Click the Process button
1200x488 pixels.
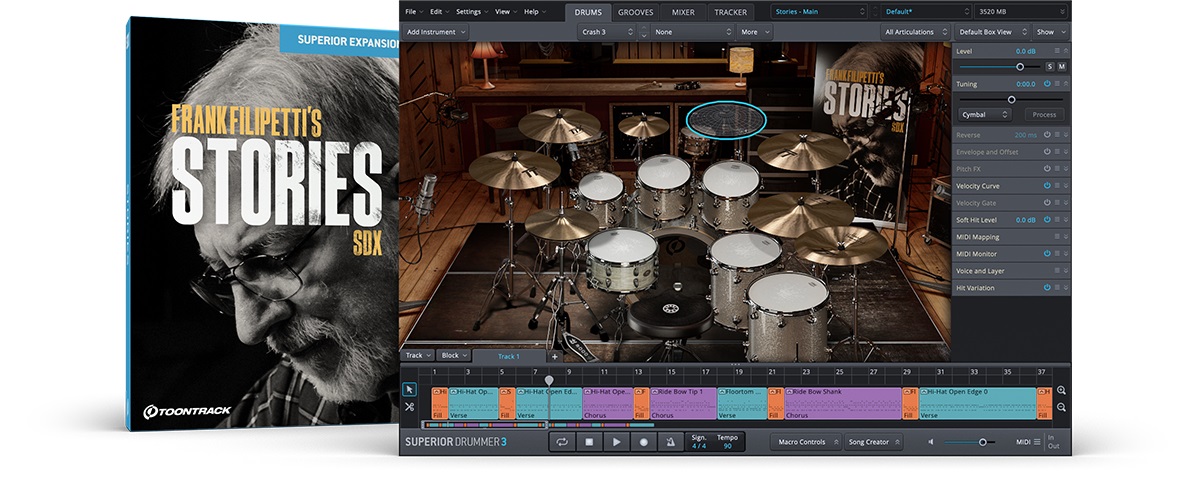click(1044, 115)
